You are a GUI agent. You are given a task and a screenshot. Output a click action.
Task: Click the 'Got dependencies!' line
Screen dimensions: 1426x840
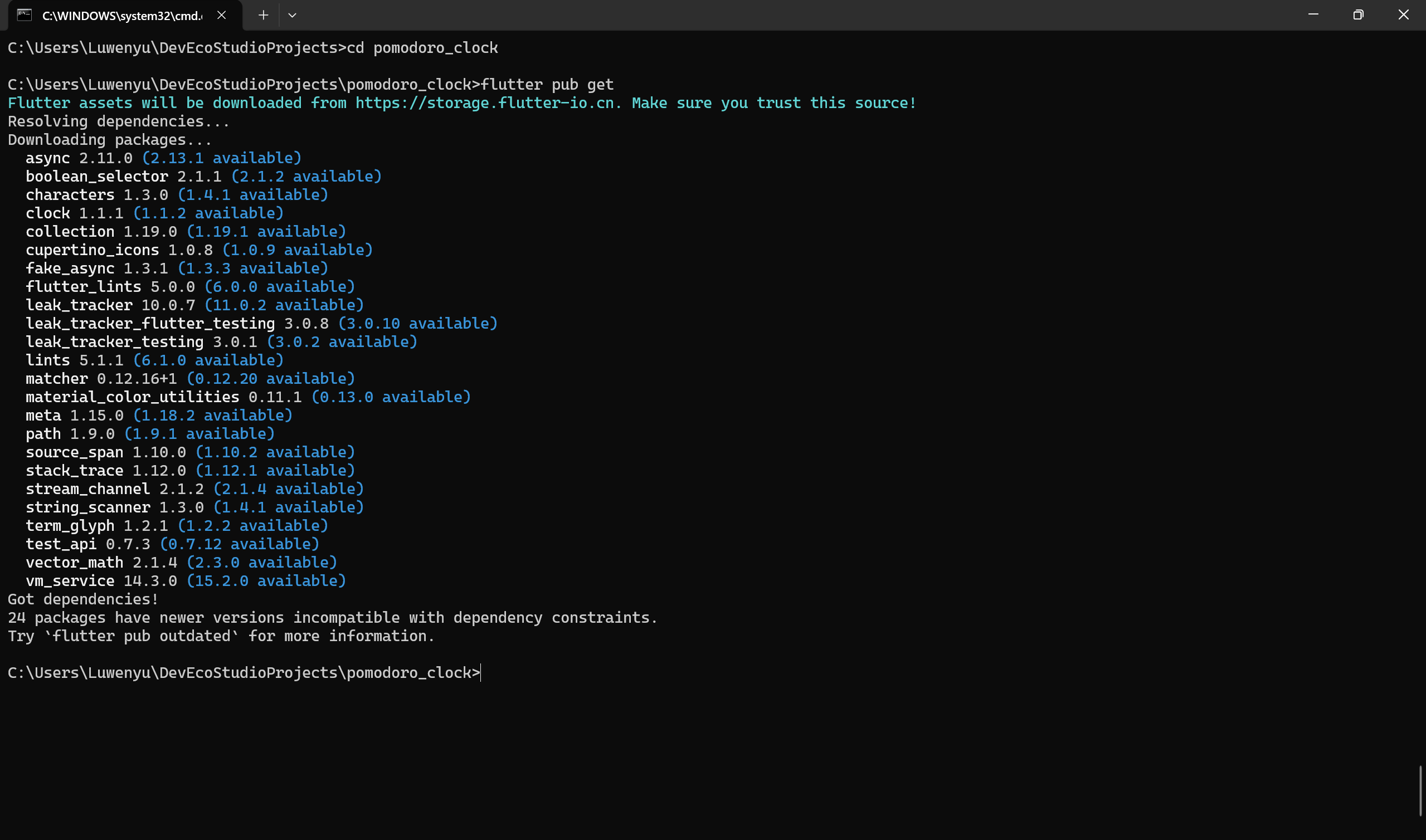[x=82, y=599]
